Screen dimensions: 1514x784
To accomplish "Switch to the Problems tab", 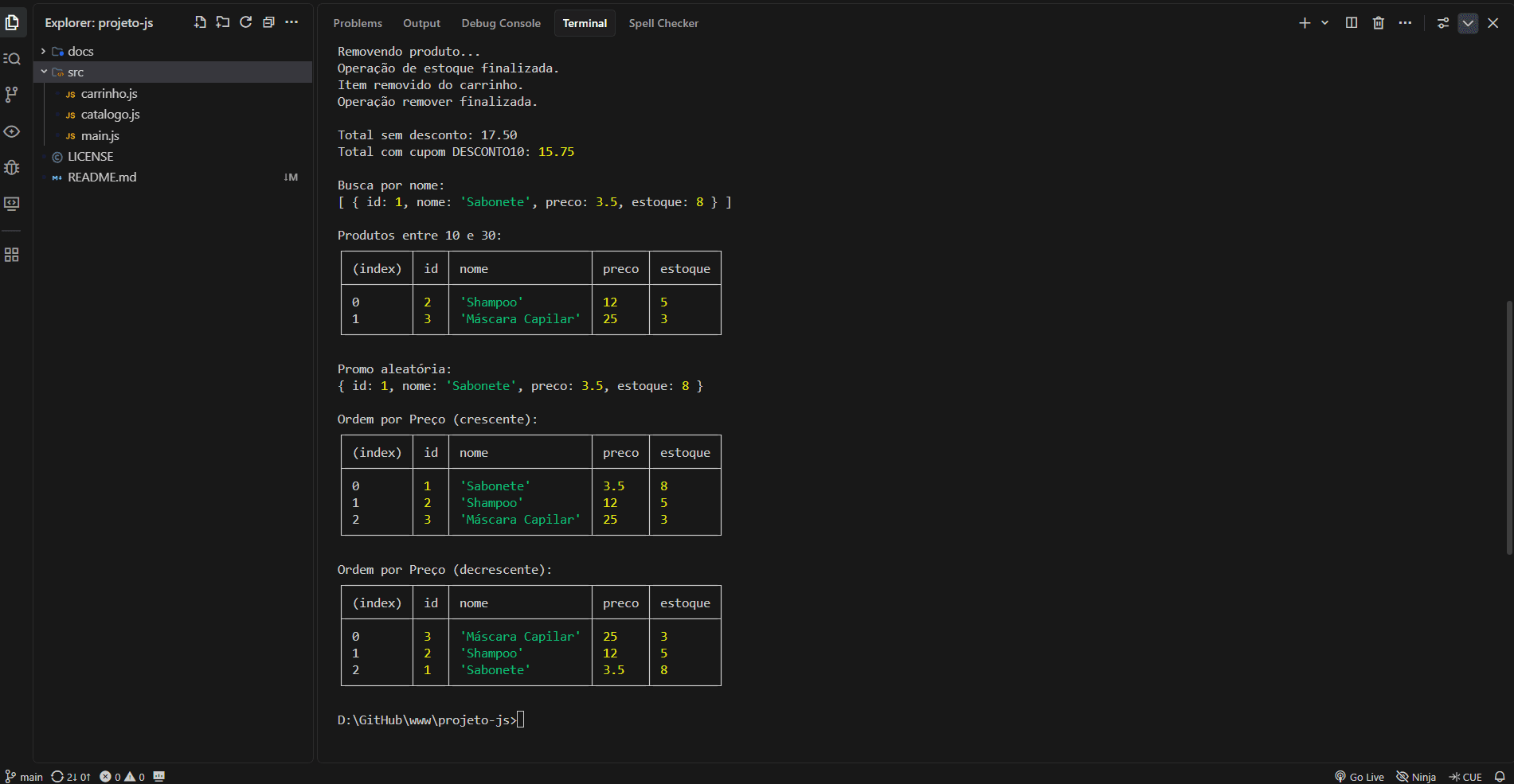I will click(358, 23).
